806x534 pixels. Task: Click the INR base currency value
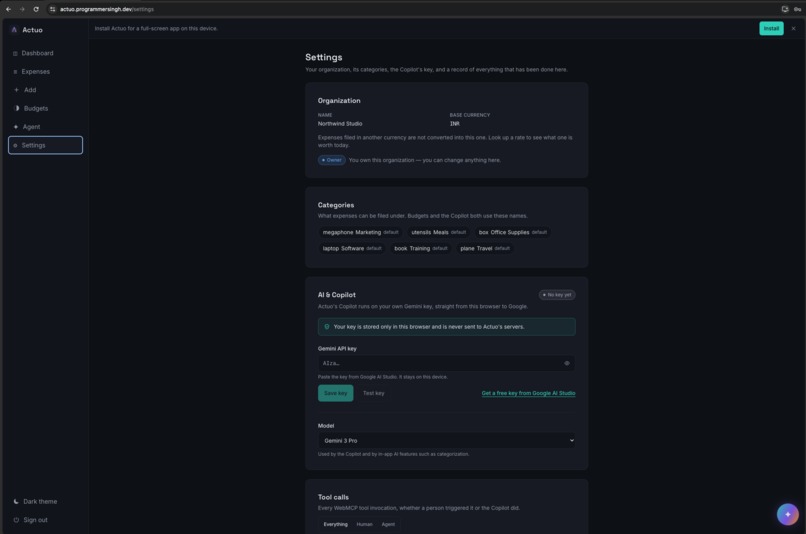454,124
